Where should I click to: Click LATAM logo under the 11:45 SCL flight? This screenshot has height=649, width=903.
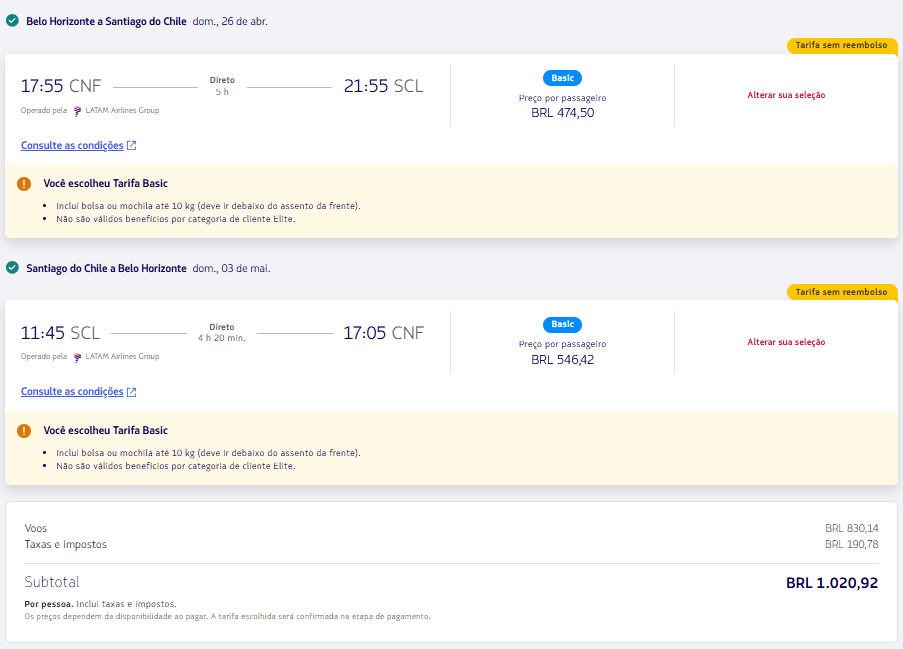[x=77, y=357]
